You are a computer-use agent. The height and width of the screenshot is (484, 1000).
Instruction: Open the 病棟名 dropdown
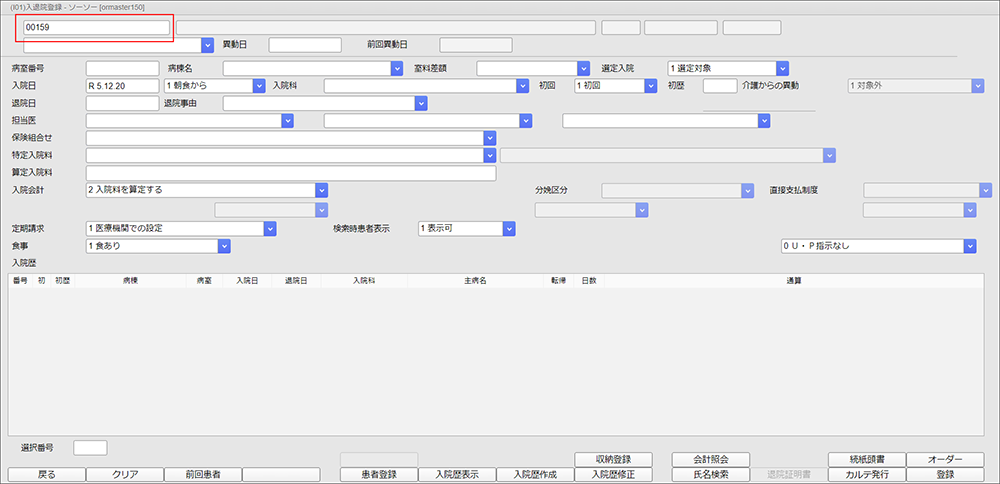(x=396, y=69)
